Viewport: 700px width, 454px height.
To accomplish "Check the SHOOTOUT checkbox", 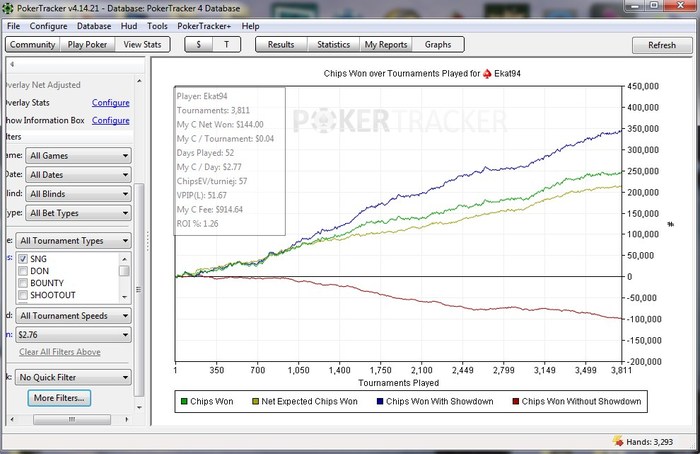I will 23,295.
